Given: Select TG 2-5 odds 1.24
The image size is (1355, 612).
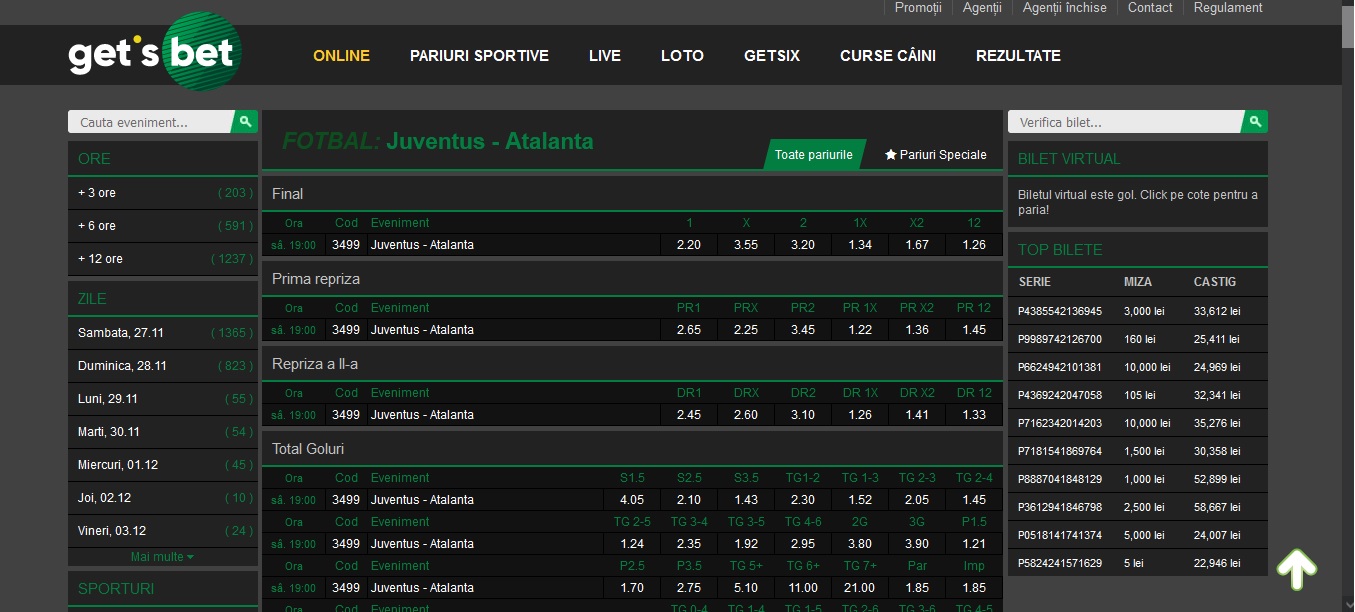Looking at the screenshot, I should coord(632,544).
